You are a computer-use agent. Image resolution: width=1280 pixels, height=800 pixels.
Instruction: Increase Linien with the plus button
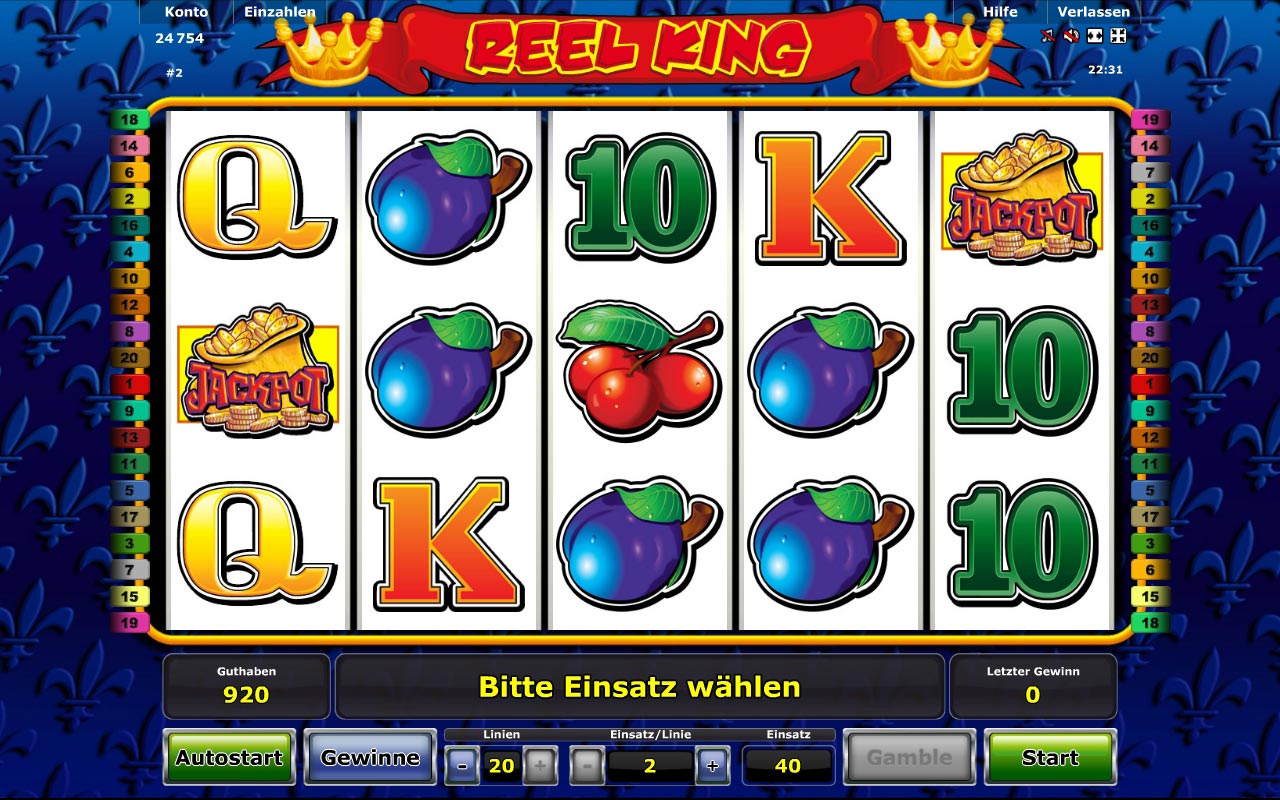pos(540,767)
